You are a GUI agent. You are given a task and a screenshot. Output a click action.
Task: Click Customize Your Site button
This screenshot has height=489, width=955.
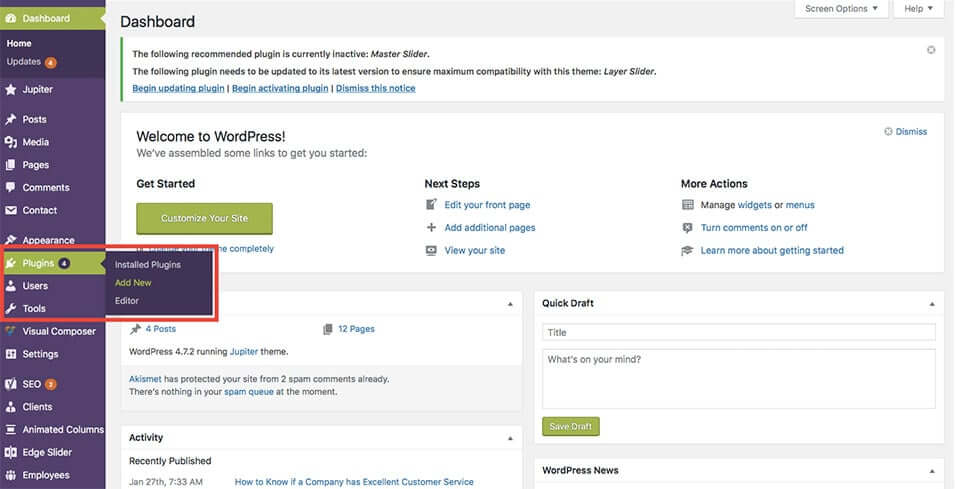click(x=204, y=218)
